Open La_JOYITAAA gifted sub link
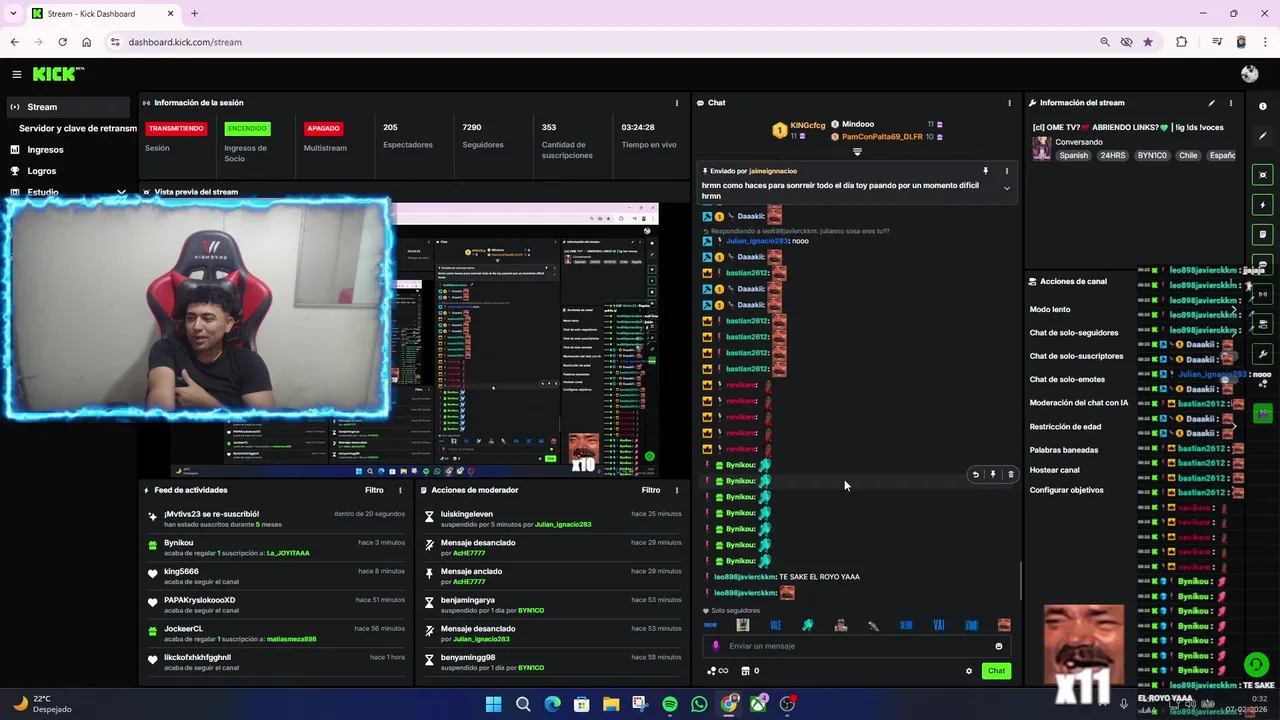 pos(288,553)
